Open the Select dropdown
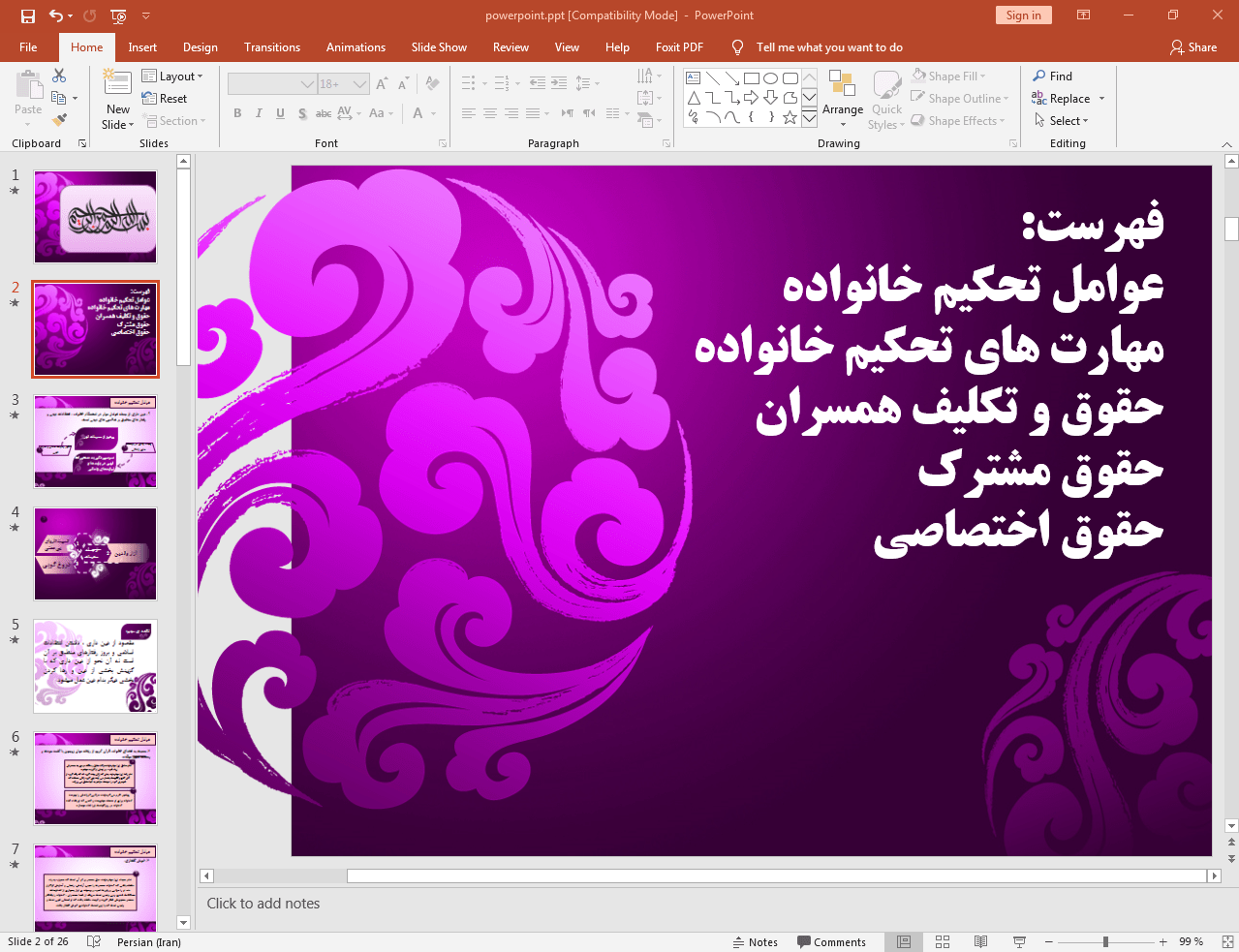This screenshot has width=1239, height=952. point(1062,120)
